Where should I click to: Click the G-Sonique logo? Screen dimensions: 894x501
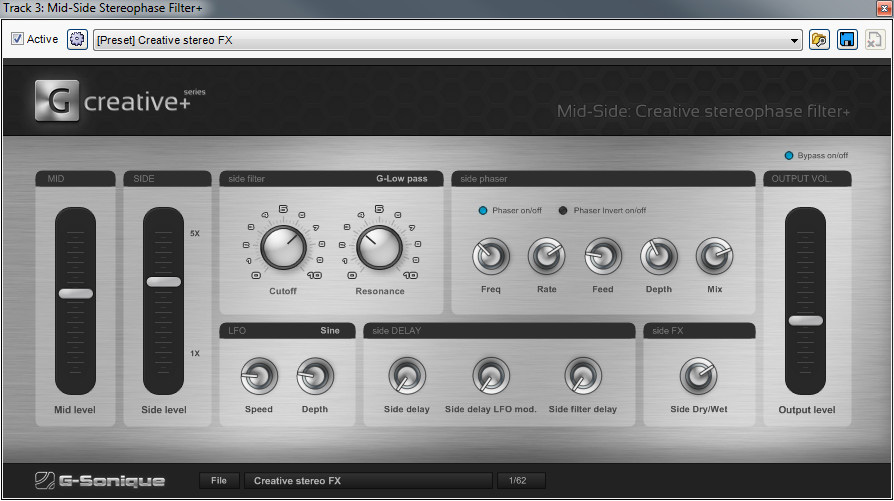point(100,480)
